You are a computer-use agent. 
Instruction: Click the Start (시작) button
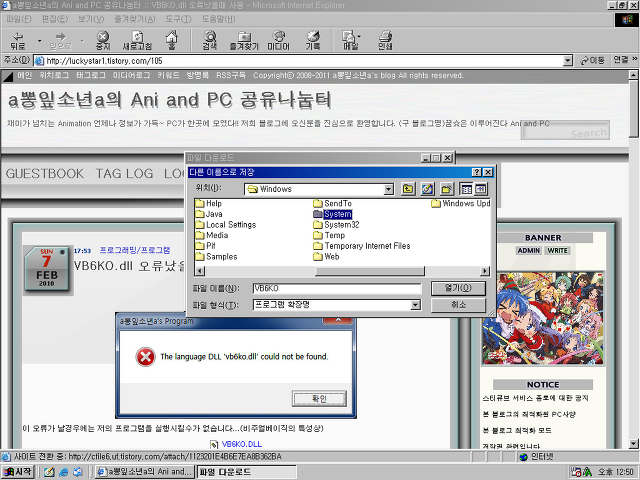[x=18, y=472]
